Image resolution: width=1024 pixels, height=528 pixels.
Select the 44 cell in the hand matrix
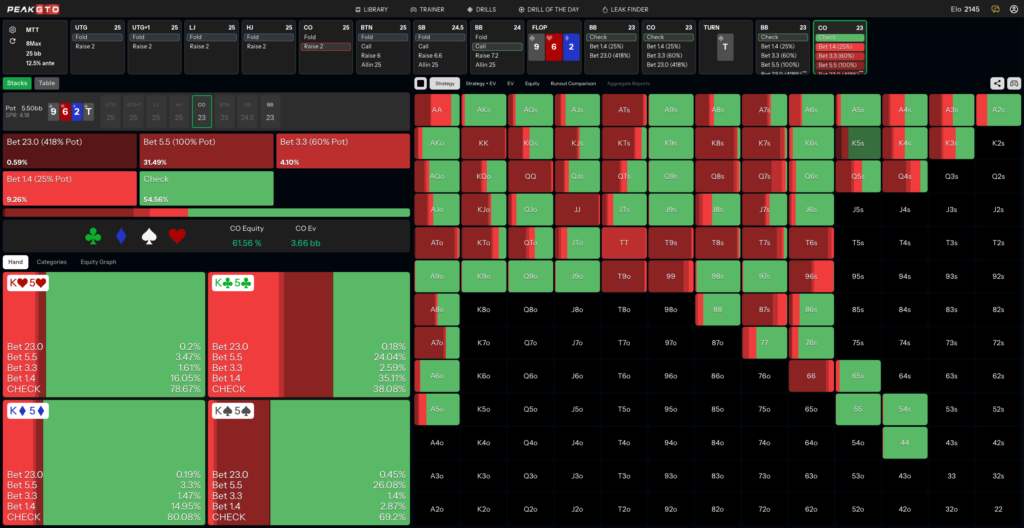904,443
